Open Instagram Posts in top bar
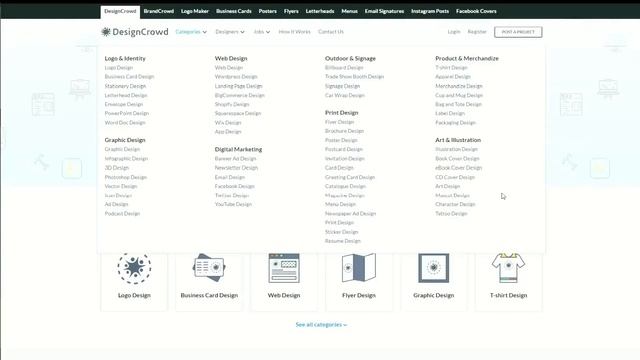640x360 pixels. (430, 11)
